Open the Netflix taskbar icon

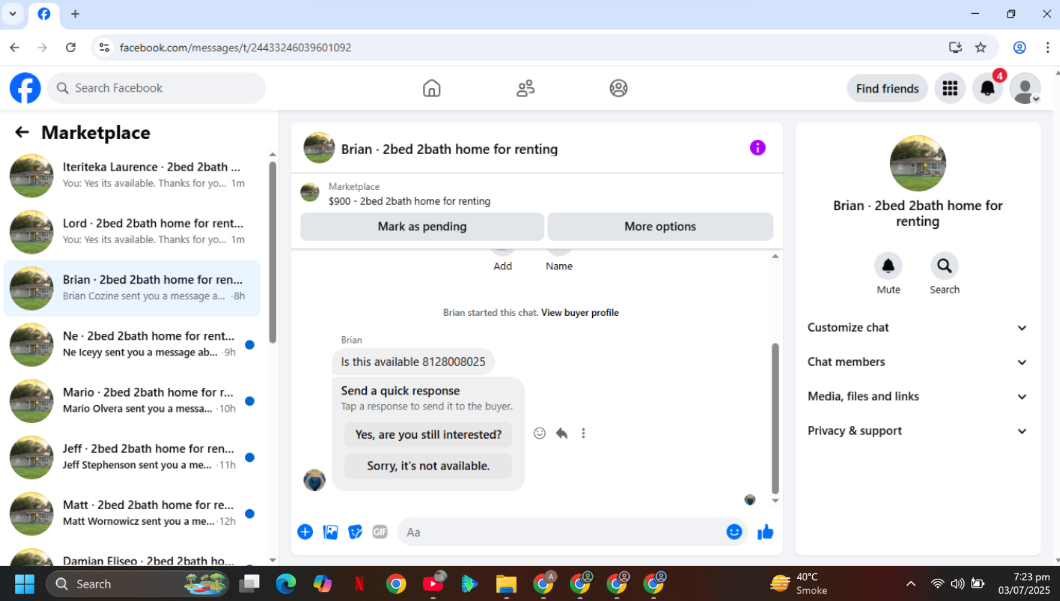coord(360,583)
